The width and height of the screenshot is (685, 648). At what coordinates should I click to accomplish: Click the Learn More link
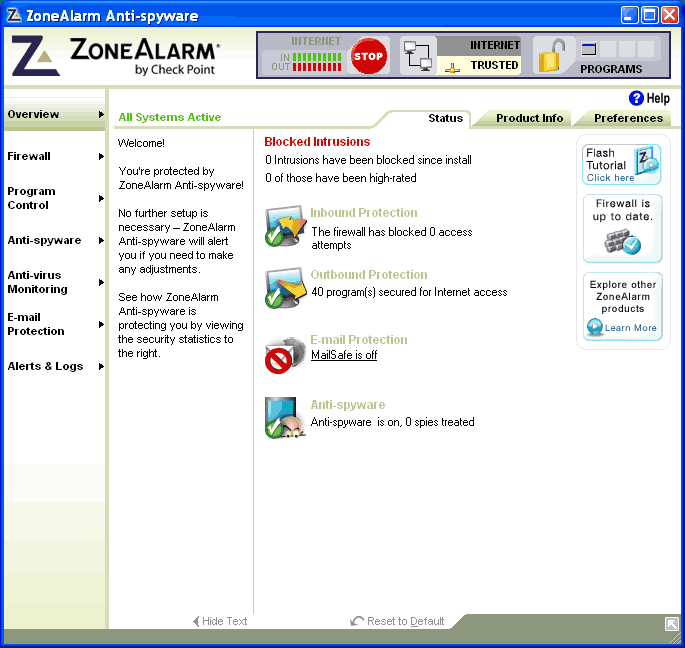pos(630,328)
